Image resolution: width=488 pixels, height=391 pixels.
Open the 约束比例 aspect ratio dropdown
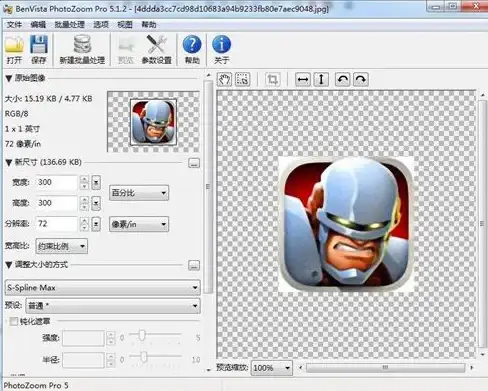tap(62, 246)
